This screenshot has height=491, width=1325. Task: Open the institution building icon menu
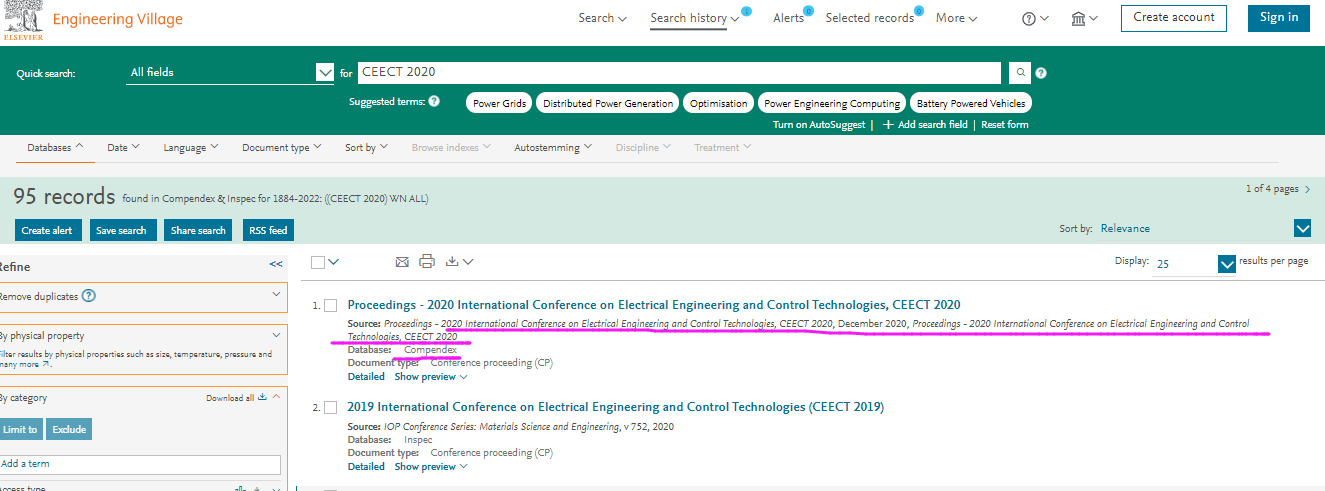(1084, 18)
